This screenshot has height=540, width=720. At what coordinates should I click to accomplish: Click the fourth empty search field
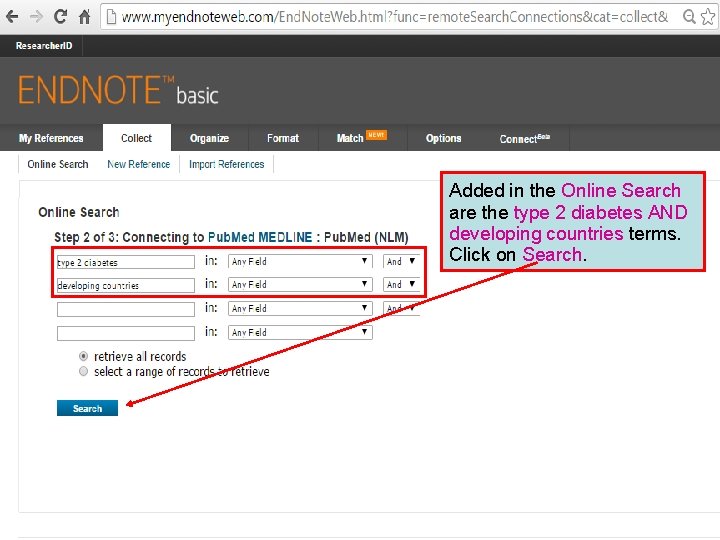tap(126, 333)
